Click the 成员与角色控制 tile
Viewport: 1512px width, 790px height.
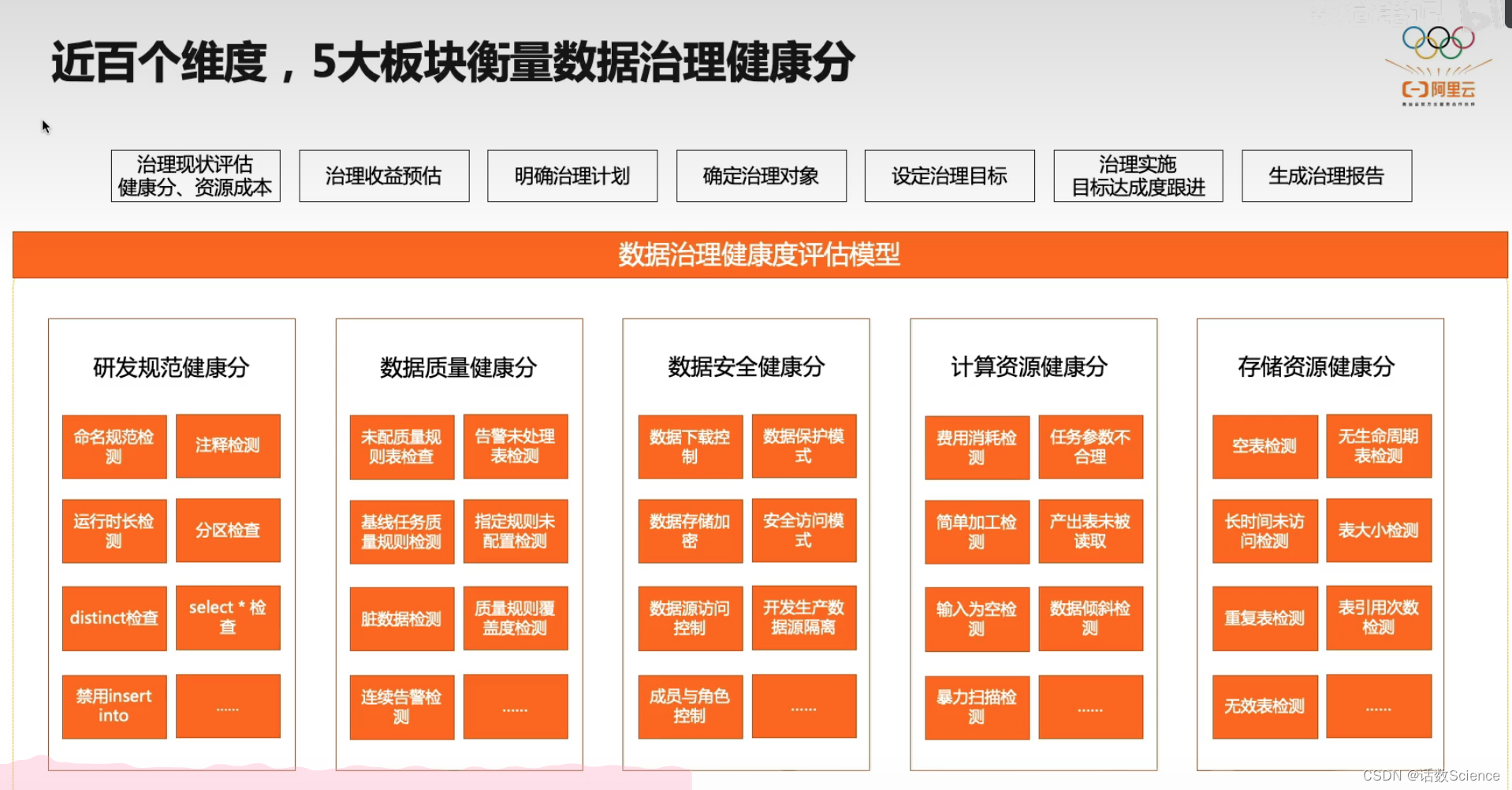pos(691,707)
